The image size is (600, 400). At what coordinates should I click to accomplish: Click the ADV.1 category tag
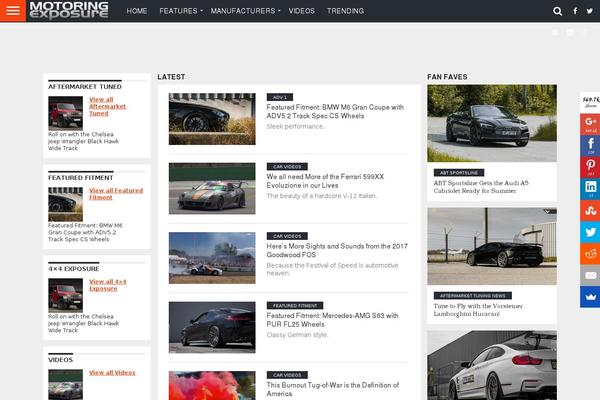(x=280, y=97)
